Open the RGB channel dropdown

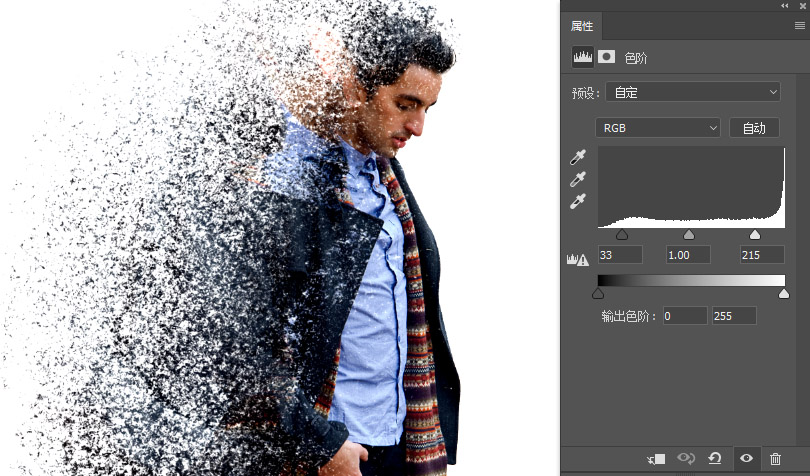(x=658, y=128)
